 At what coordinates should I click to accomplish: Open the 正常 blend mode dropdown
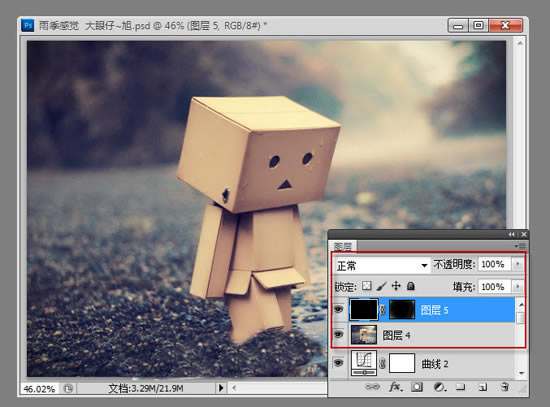pyautogui.click(x=382, y=265)
